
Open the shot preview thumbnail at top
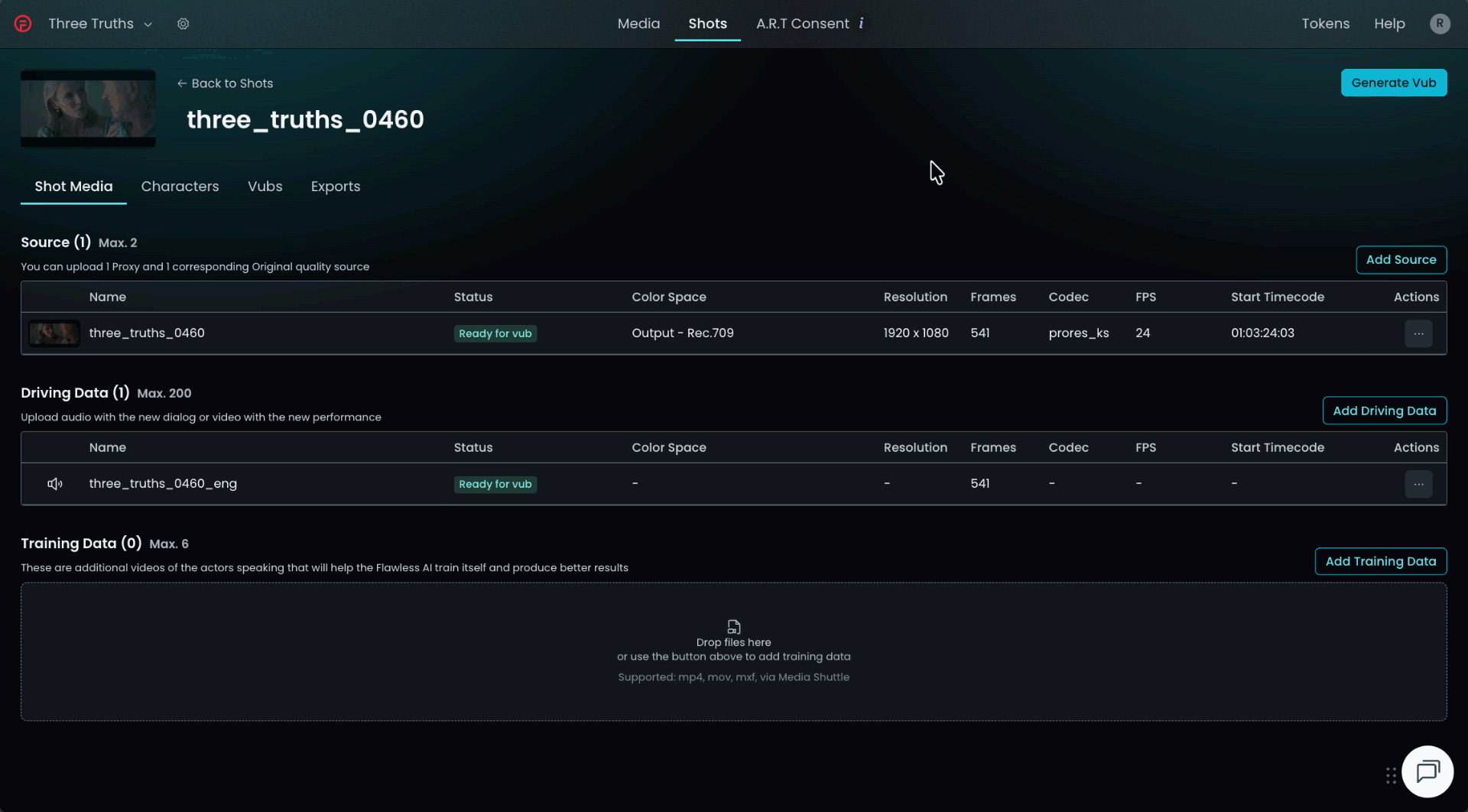click(88, 109)
